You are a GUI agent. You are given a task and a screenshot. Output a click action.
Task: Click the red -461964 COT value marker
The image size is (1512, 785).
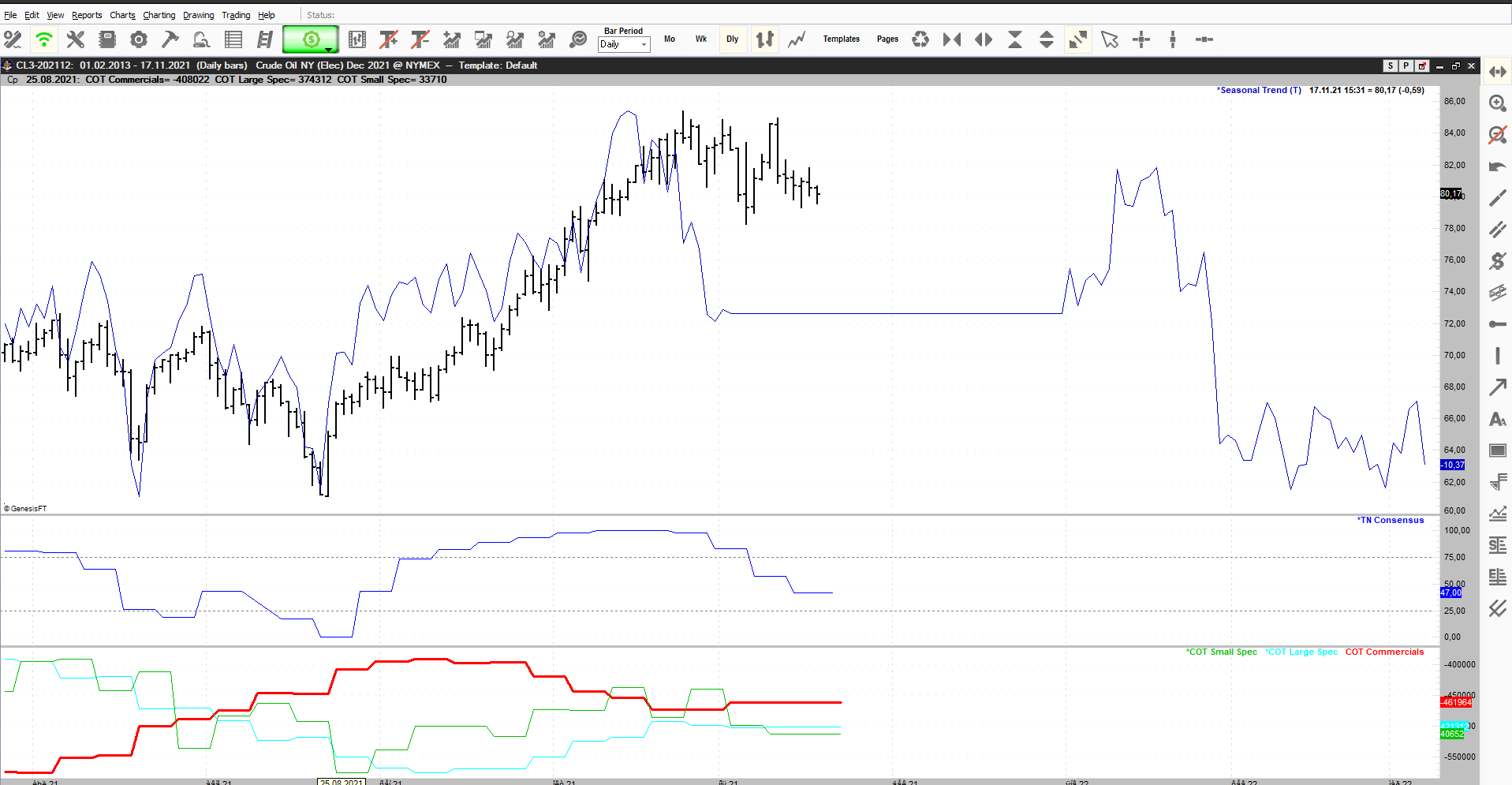tap(1456, 702)
